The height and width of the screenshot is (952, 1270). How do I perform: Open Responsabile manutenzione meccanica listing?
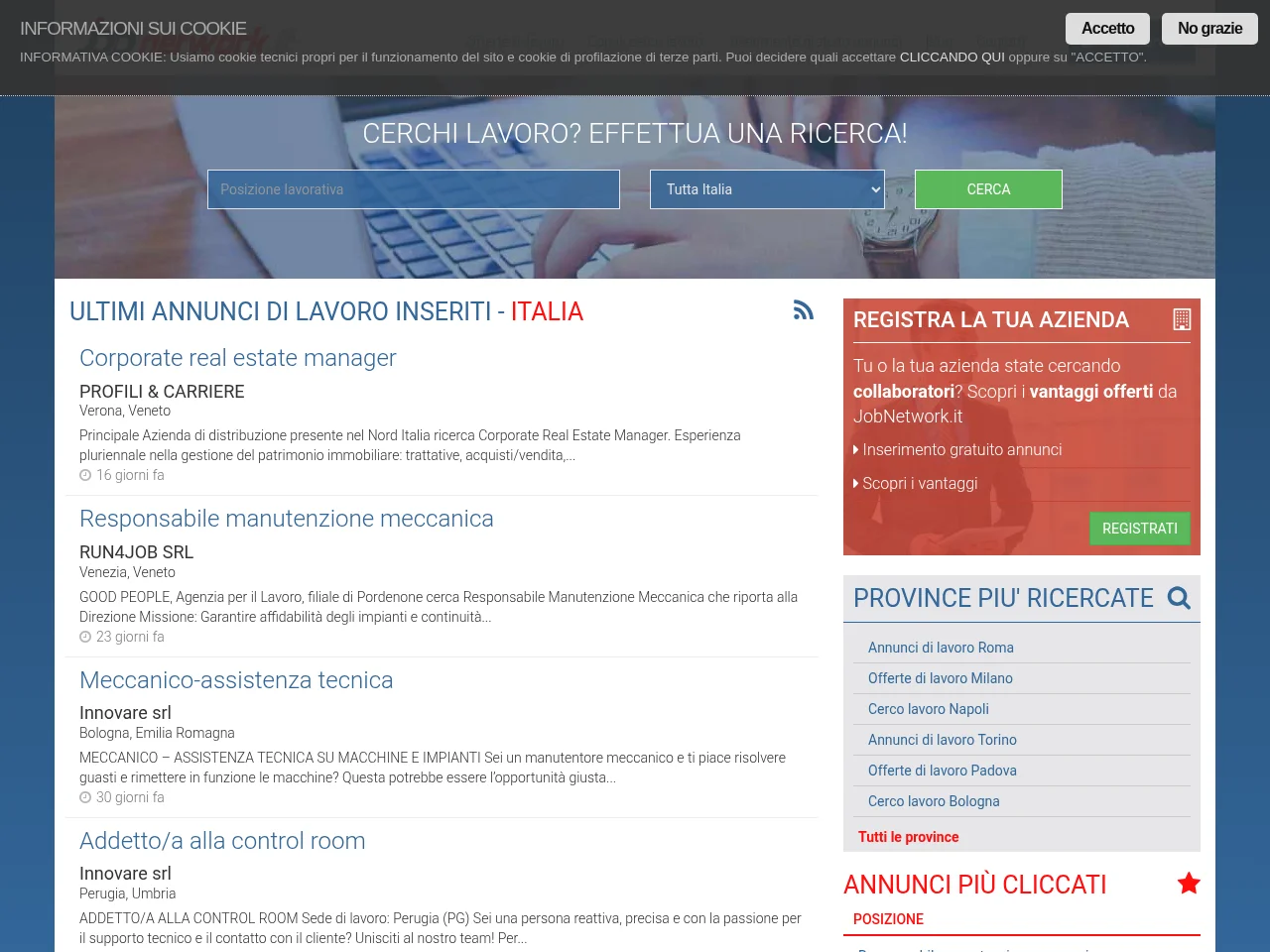pos(286,519)
